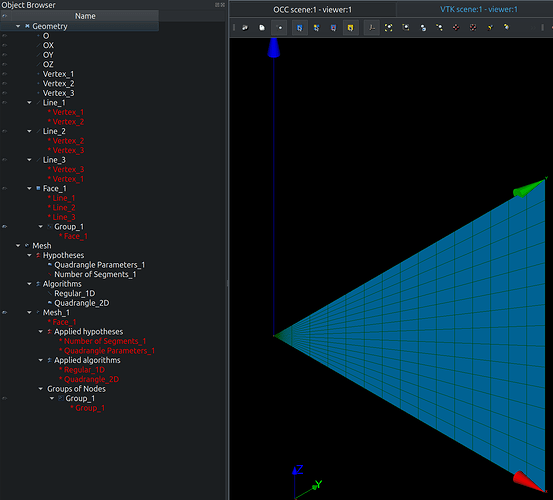Click the Dump view camera icon
Image resolution: width=553 pixels, height=500 pixels.
pos(245,28)
